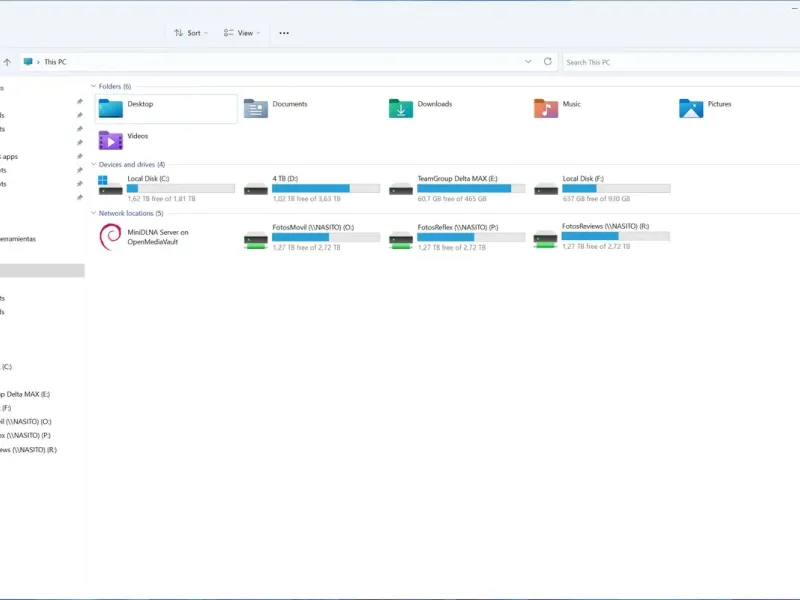Click "FotosReflex (\\NASITO) (P:)" label in main pane
800x600 pixels.
tap(458, 227)
